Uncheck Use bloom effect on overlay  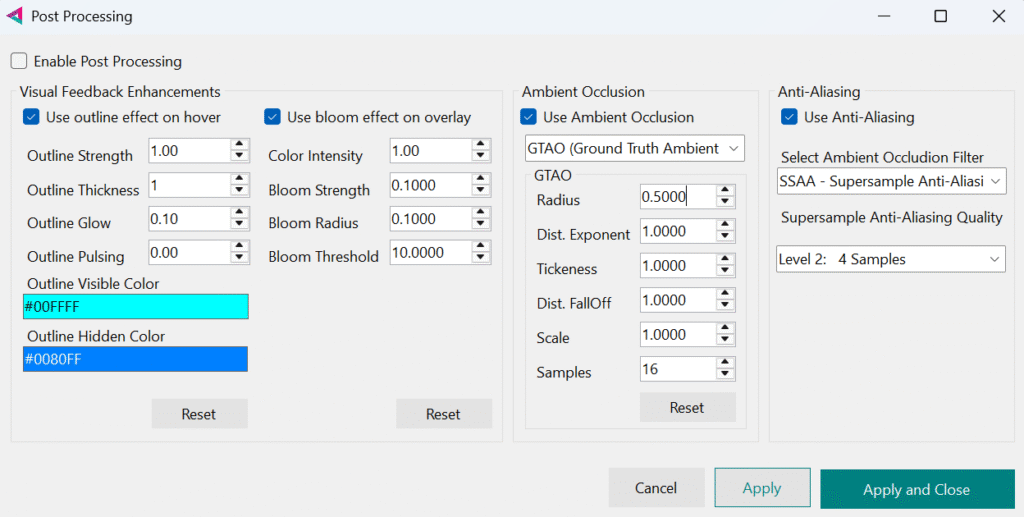point(272,117)
